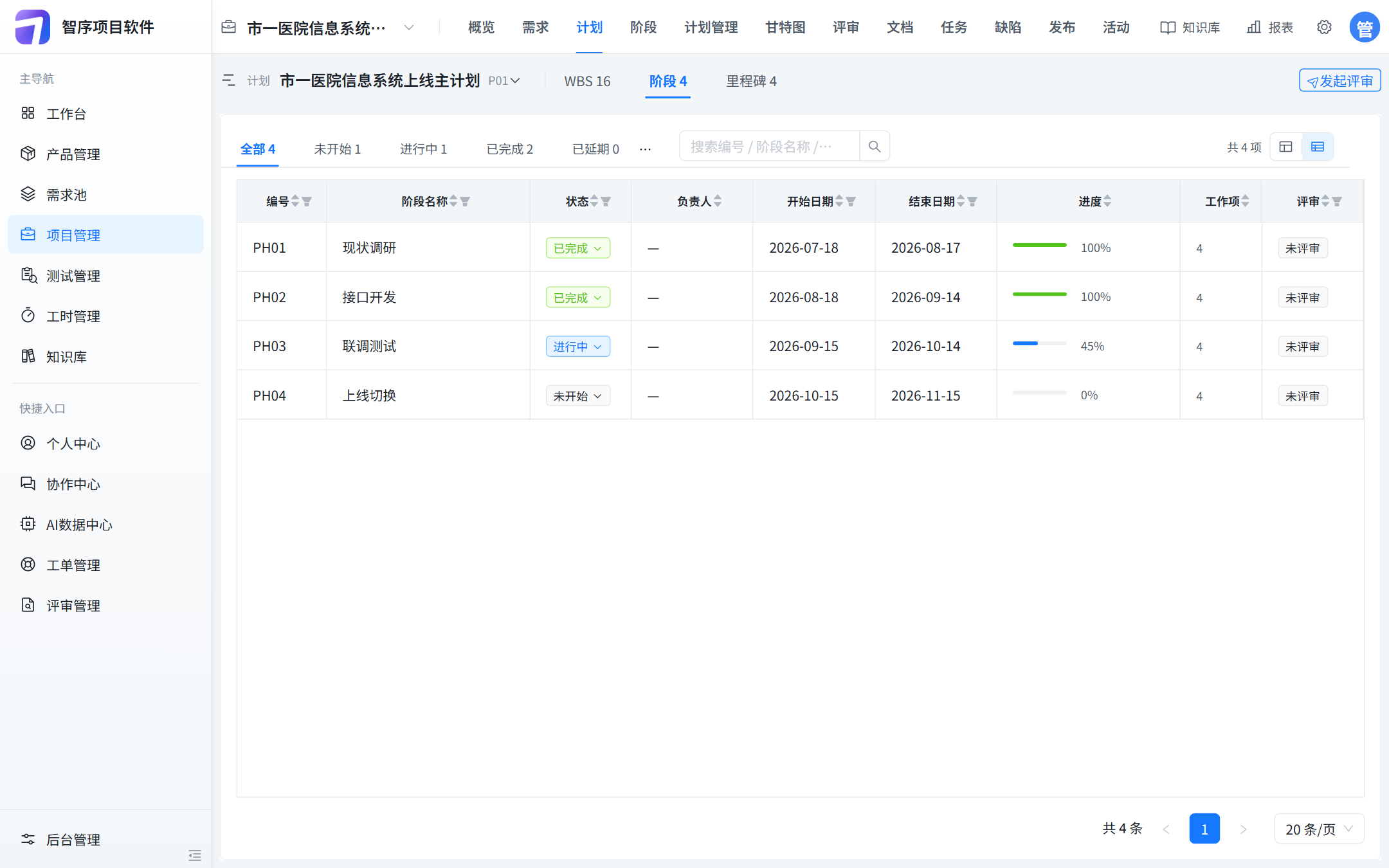The width and height of the screenshot is (1389, 868).
Task: Filter the 状态 column
Action: pos(606,201)
